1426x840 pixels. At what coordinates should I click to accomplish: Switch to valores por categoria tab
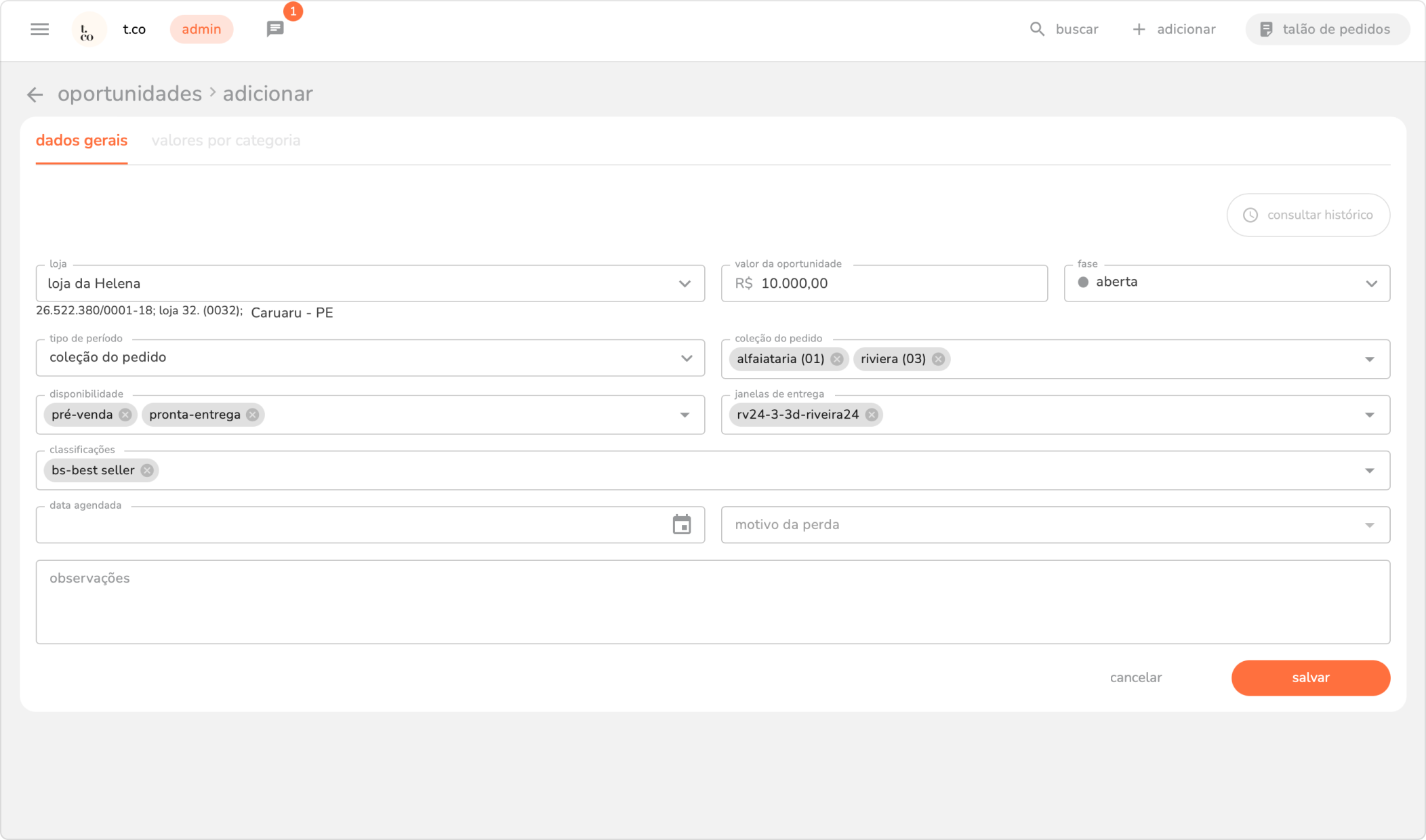pyautogui.click(x=226, y=140)
